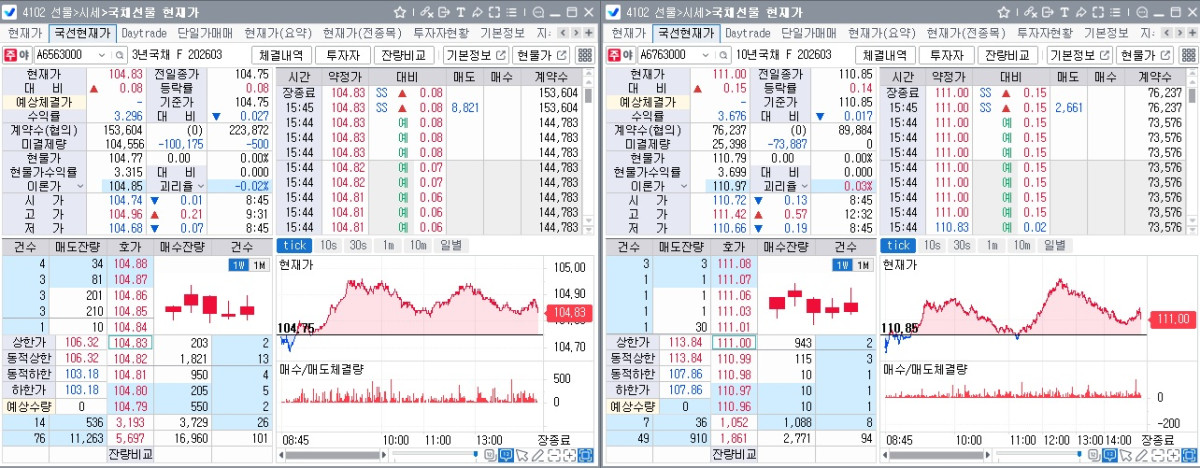The width and height of the screenshot is (1200, 468).
Task: Click the red 주 badge in left window
Action: [12, 55]
